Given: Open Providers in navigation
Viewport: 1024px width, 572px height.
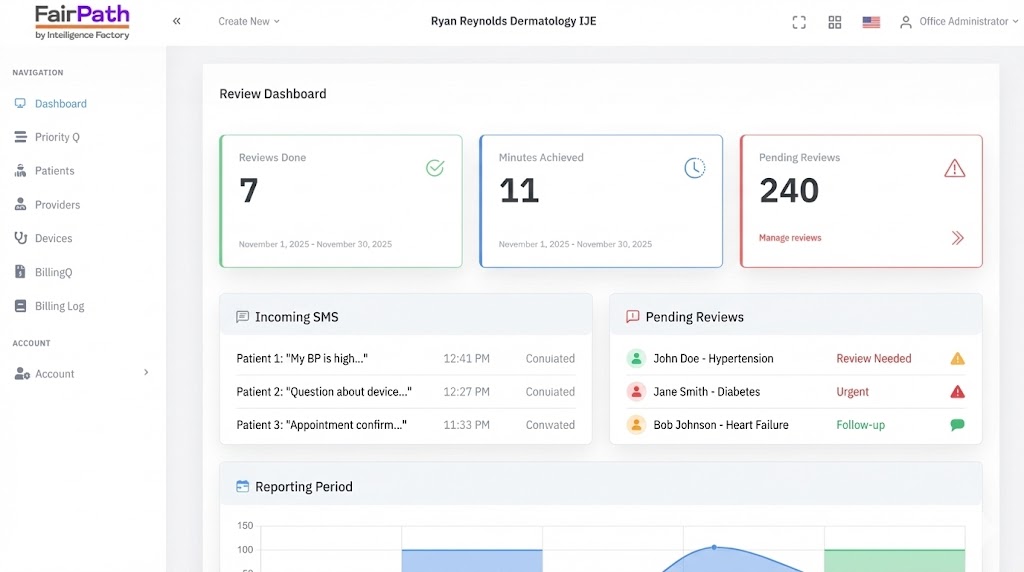Looking at the screenshot, I should 57,204.
